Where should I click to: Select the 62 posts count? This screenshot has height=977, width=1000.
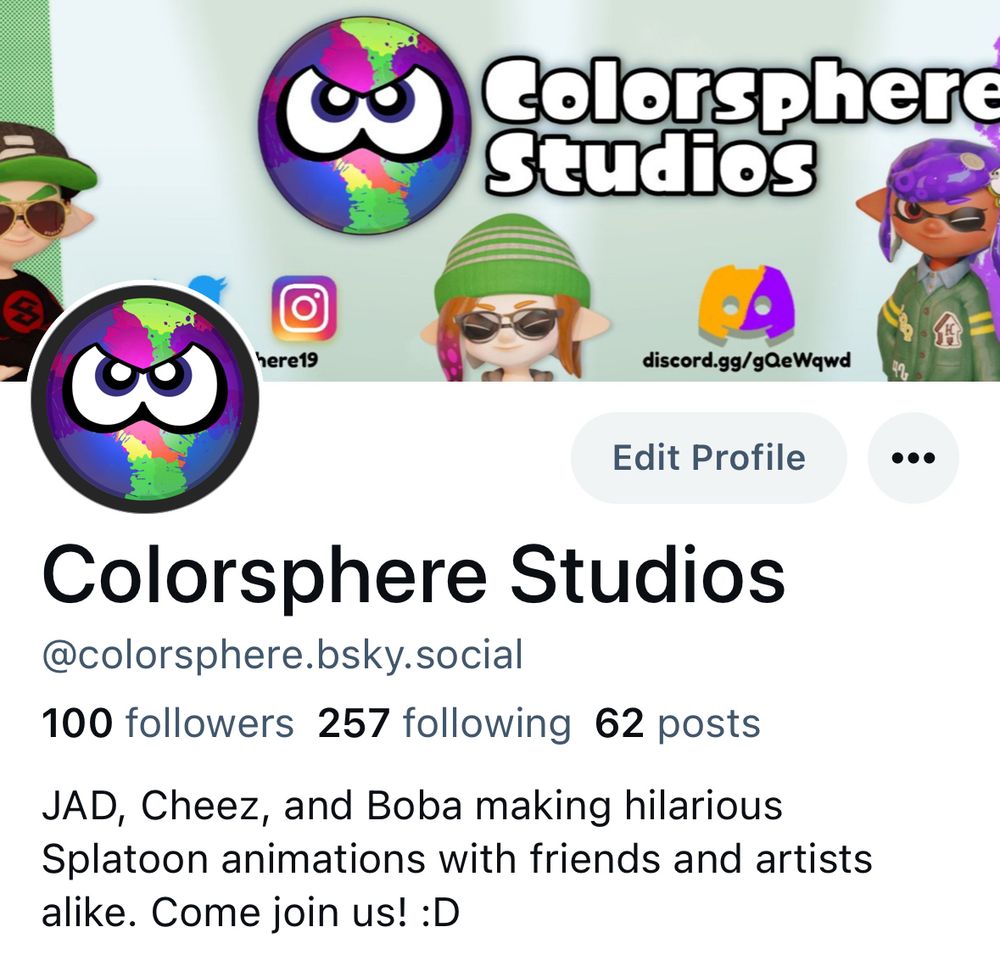(x=677, y=723)
